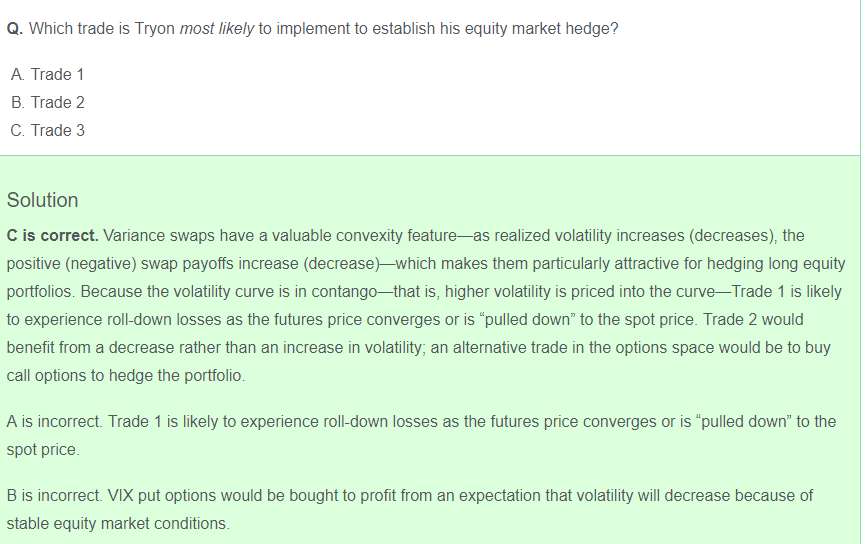The image size is (866, 544).
Task: Click the bold "Q." question label
Action: point(15,28)
